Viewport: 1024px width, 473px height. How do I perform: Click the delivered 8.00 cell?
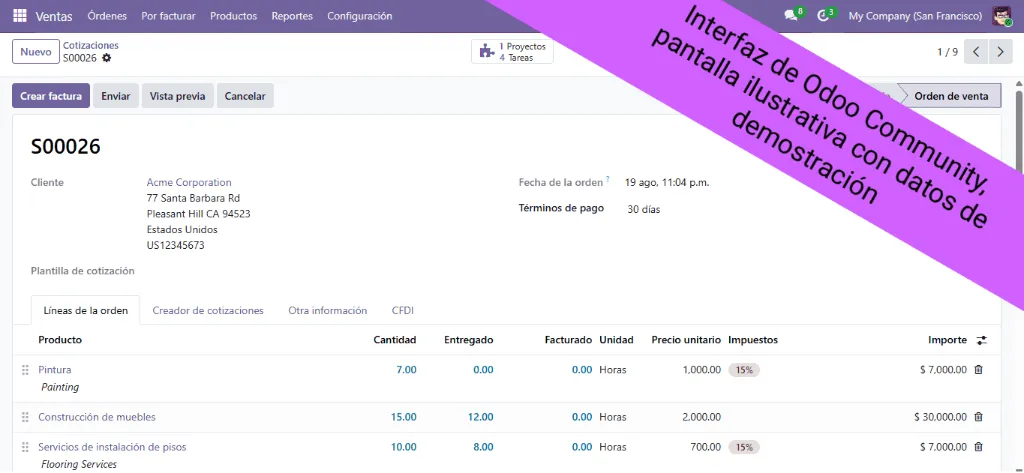483,447
